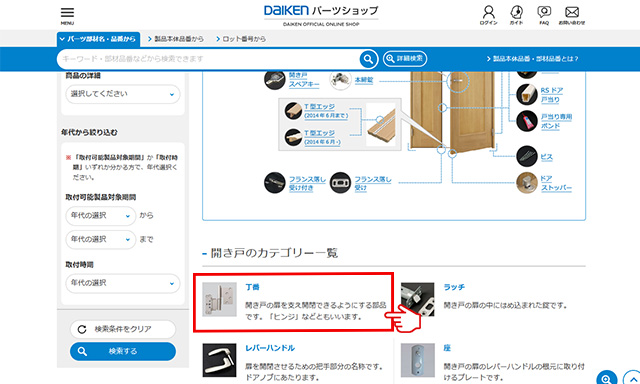Select the parts name and number tab
Viewport: 640px width, 384px height.
click(98, 39)
